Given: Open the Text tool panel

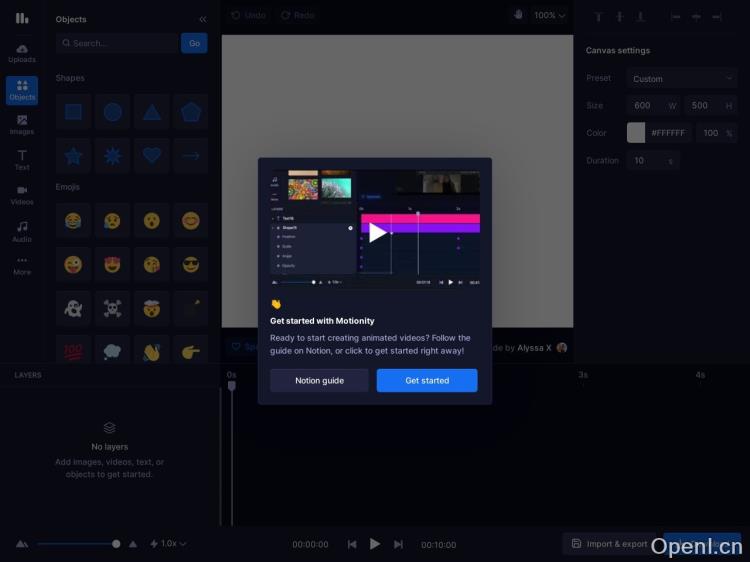Looking at the screenshot, I should pyautogui.click(x=22, y=160).
